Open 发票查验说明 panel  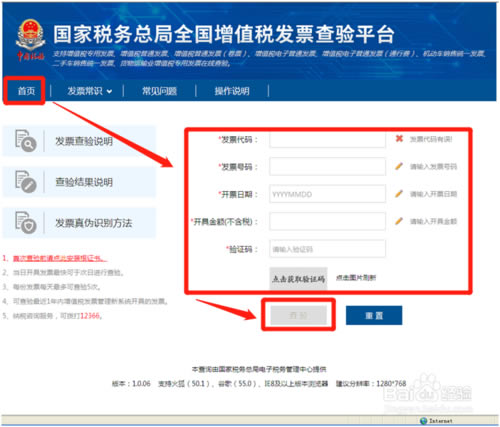[79, 141]
